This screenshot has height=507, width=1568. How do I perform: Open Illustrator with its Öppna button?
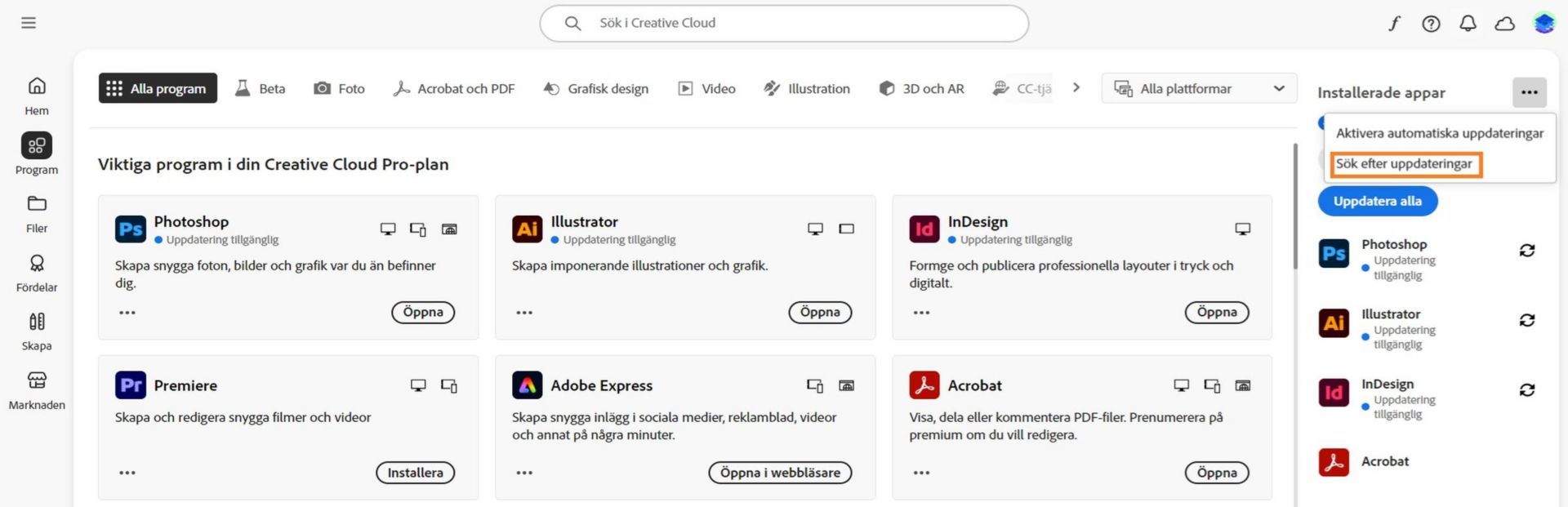click(x=820, y=312)
